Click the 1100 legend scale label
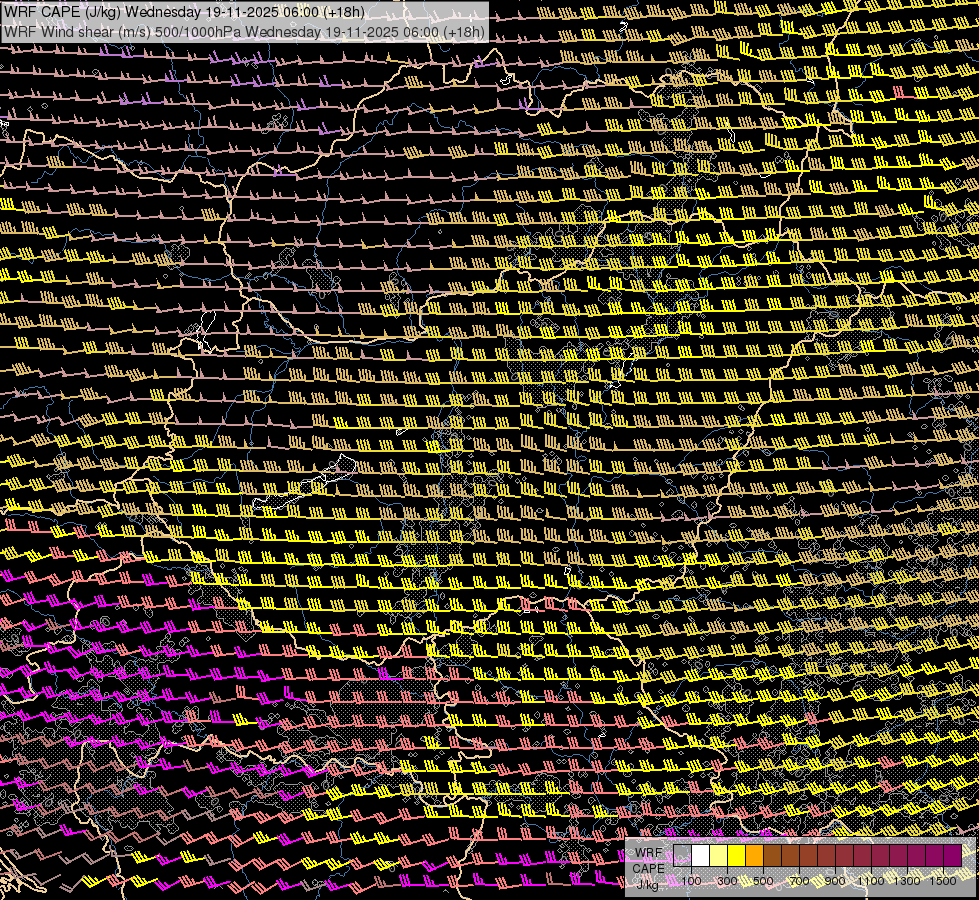The width and height of the screenshot is (979, 900). pyautogui.click(x=870, y=881)
